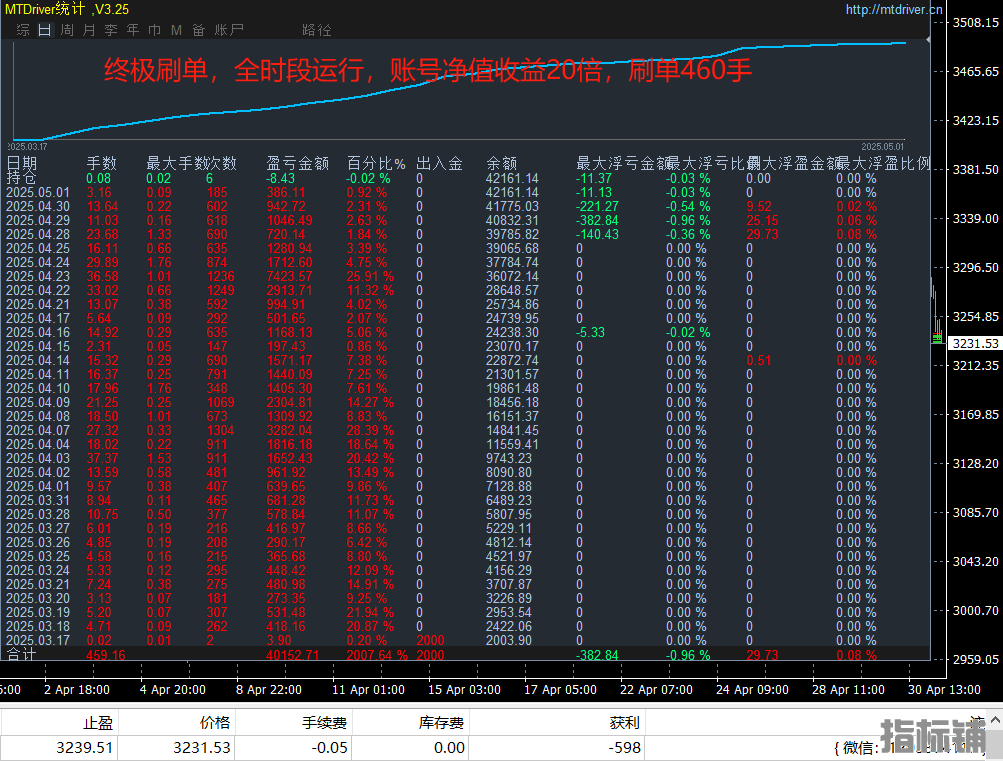The height and width of the screenshot is (761, 1003).
Task: Click the 出入金 column header
Action: click(439, 163)
